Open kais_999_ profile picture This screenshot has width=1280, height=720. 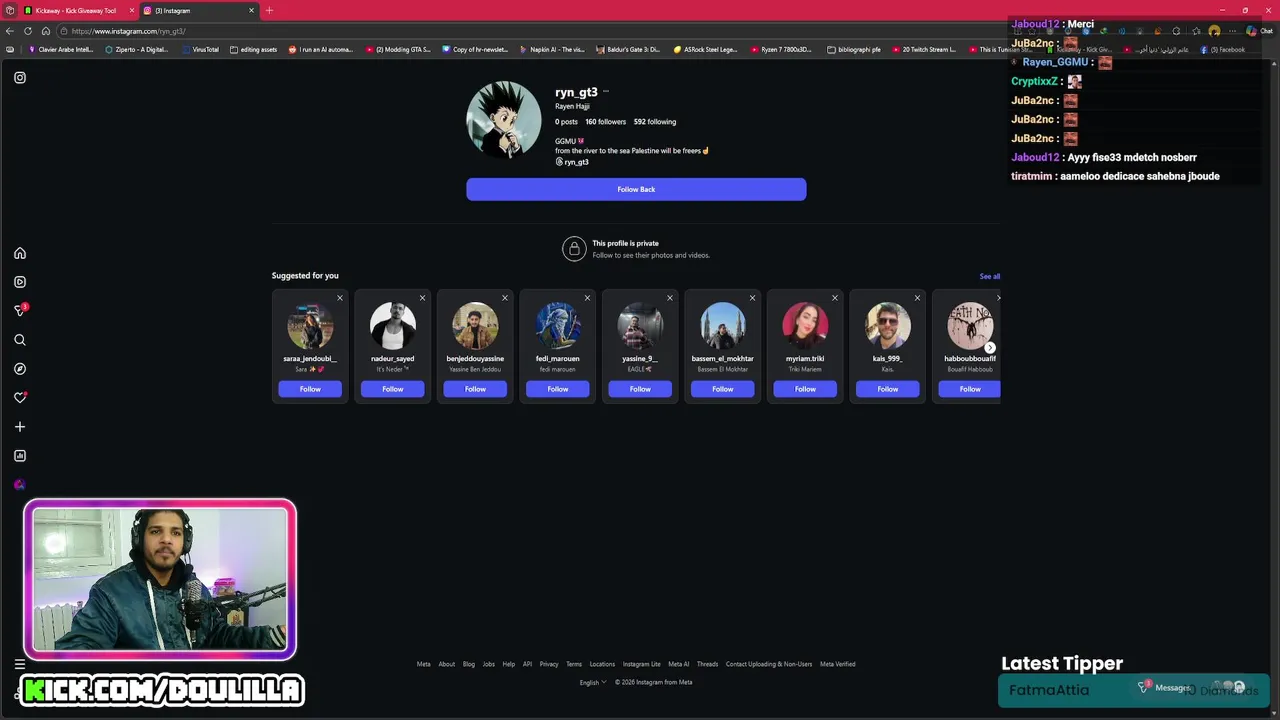[x=888, y=326]
